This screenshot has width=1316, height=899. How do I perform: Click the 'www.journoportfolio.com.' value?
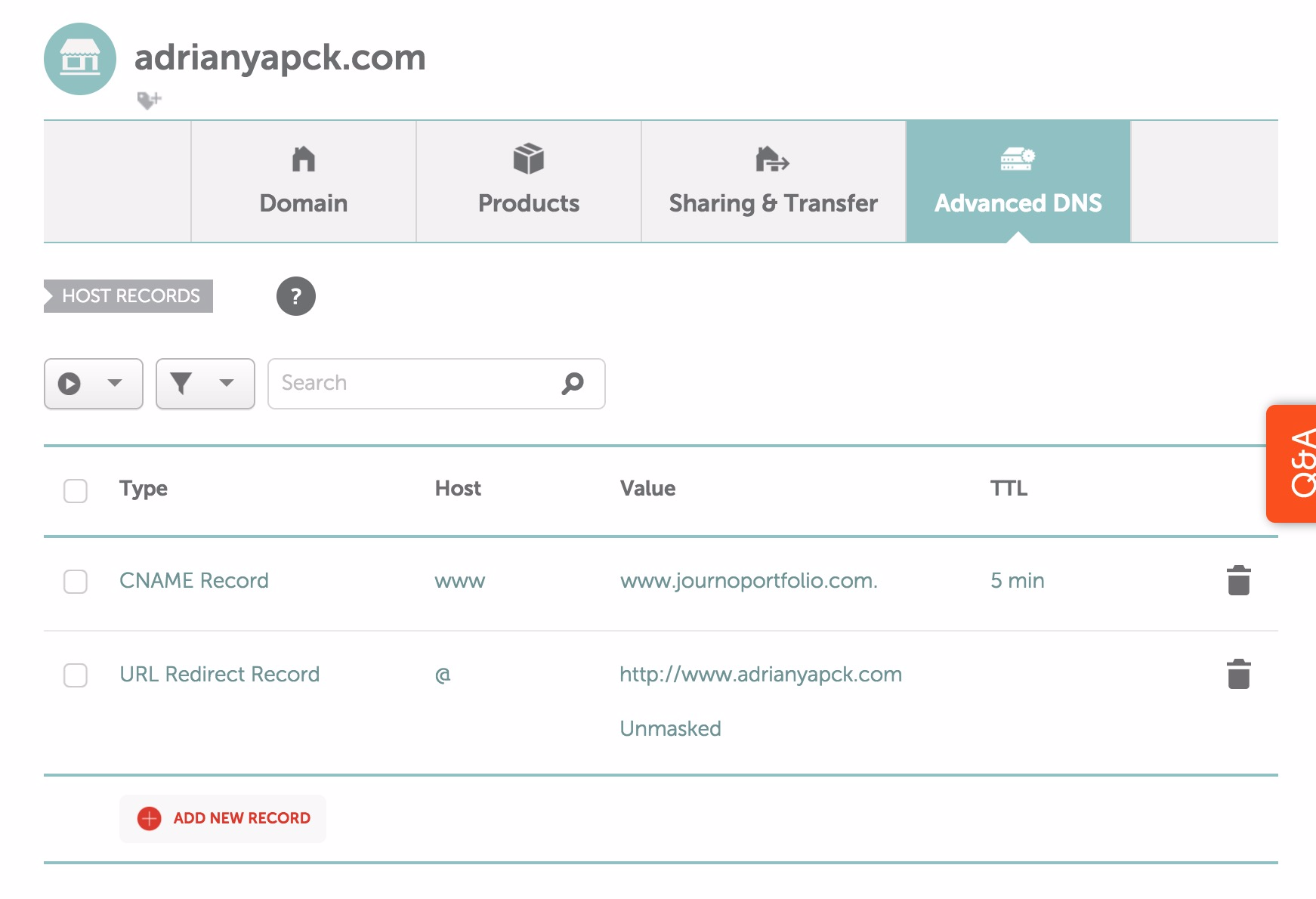click(749, 581)
